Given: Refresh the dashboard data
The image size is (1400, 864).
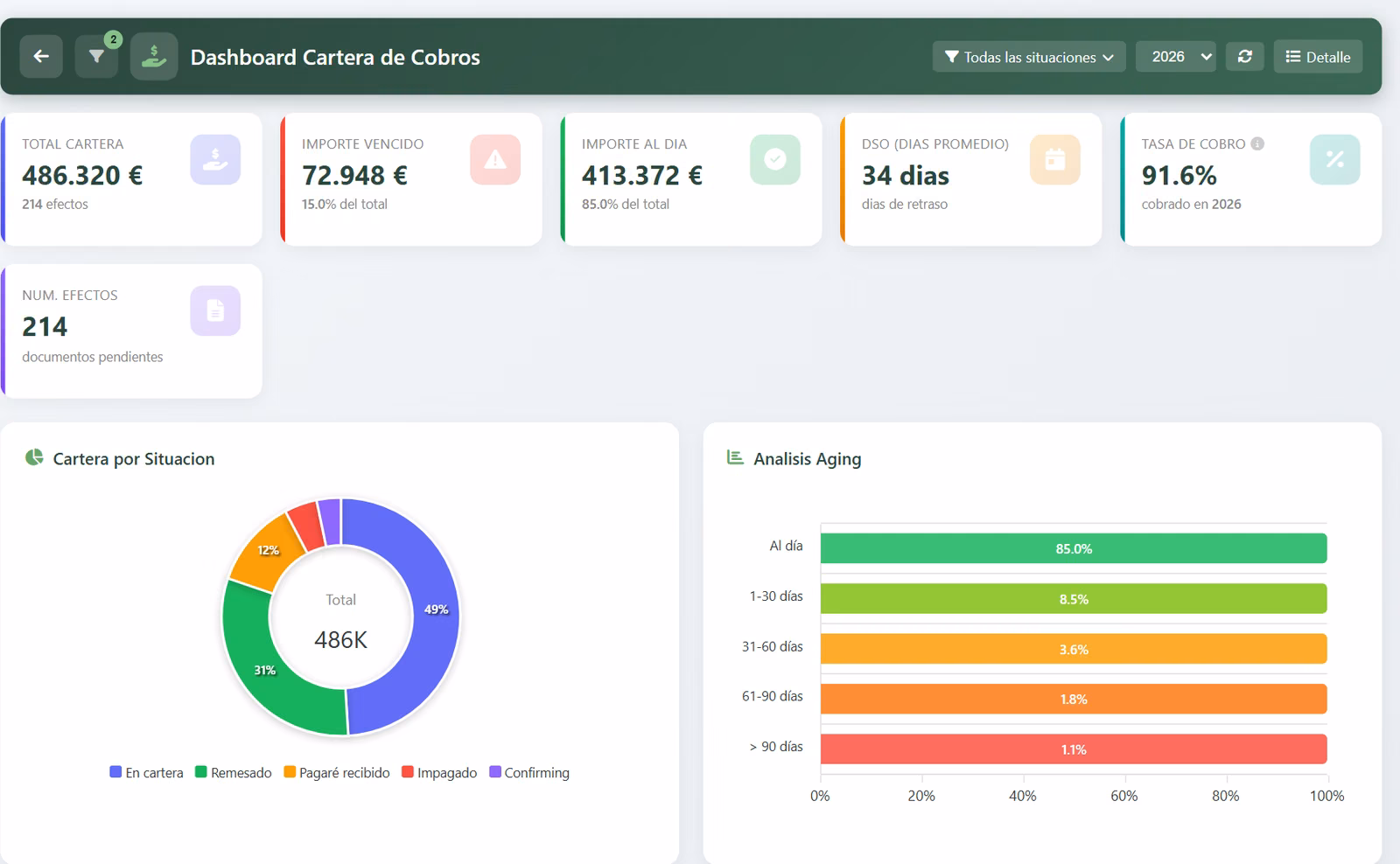Looking at the screenshot, I should coord(1244,57).
